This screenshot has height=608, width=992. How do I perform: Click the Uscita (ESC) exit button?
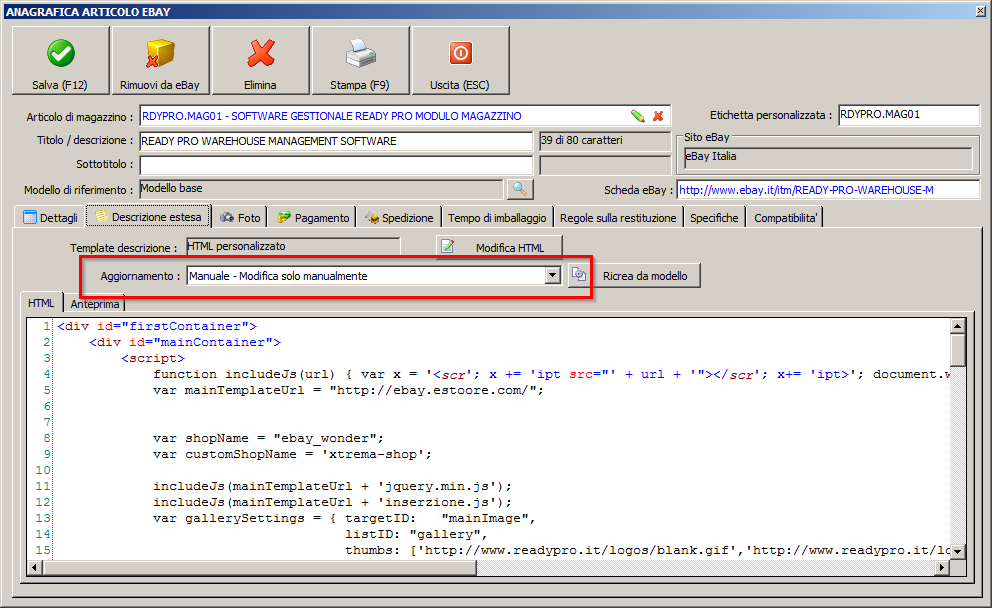click(461, 61)
